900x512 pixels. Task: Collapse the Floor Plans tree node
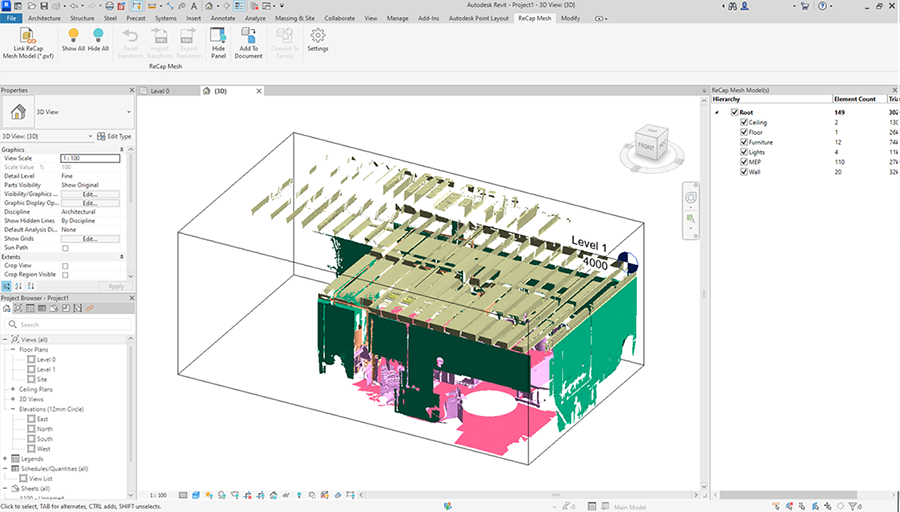click(13, 350)
